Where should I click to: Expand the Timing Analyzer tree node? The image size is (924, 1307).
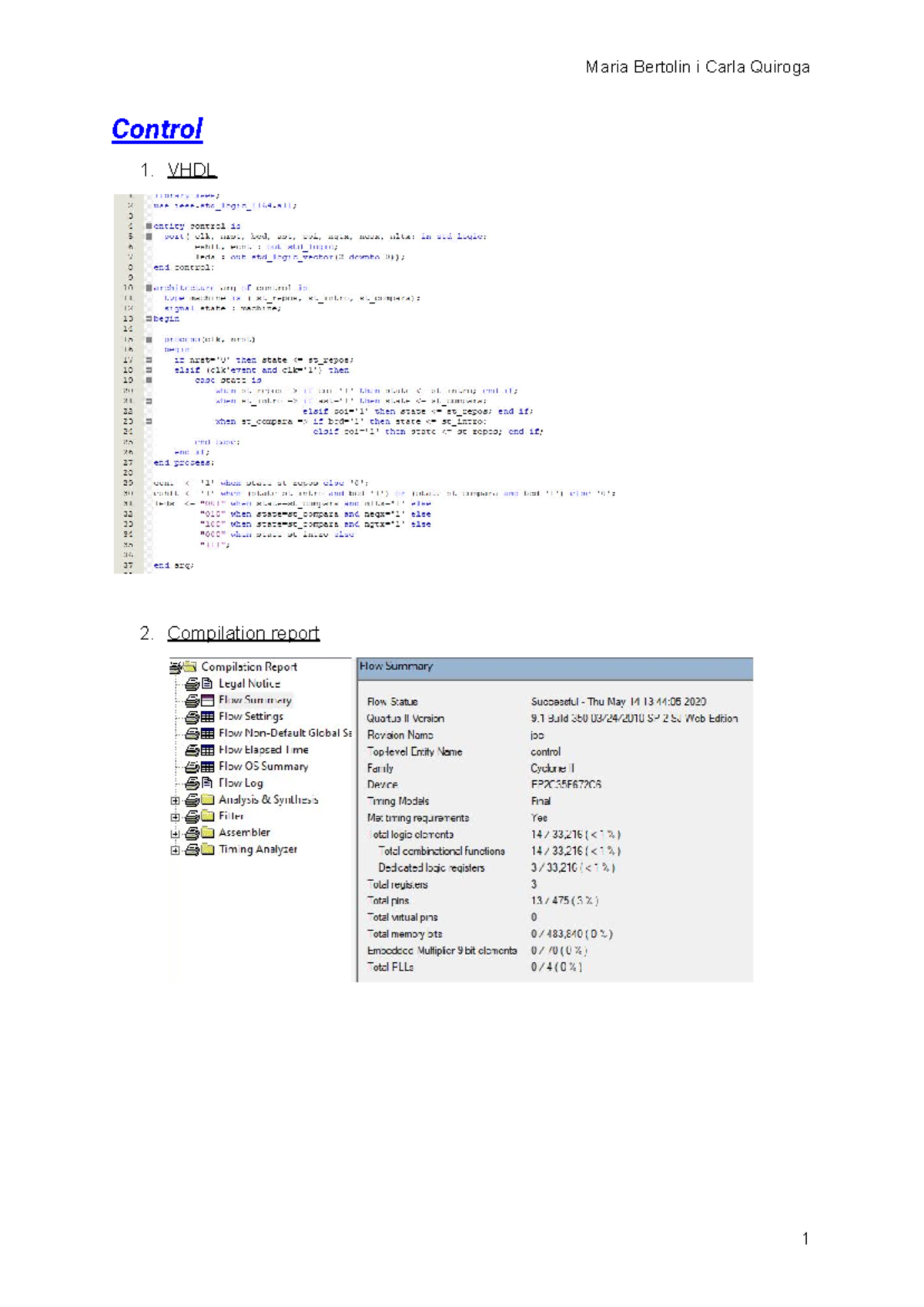(175, 851)
